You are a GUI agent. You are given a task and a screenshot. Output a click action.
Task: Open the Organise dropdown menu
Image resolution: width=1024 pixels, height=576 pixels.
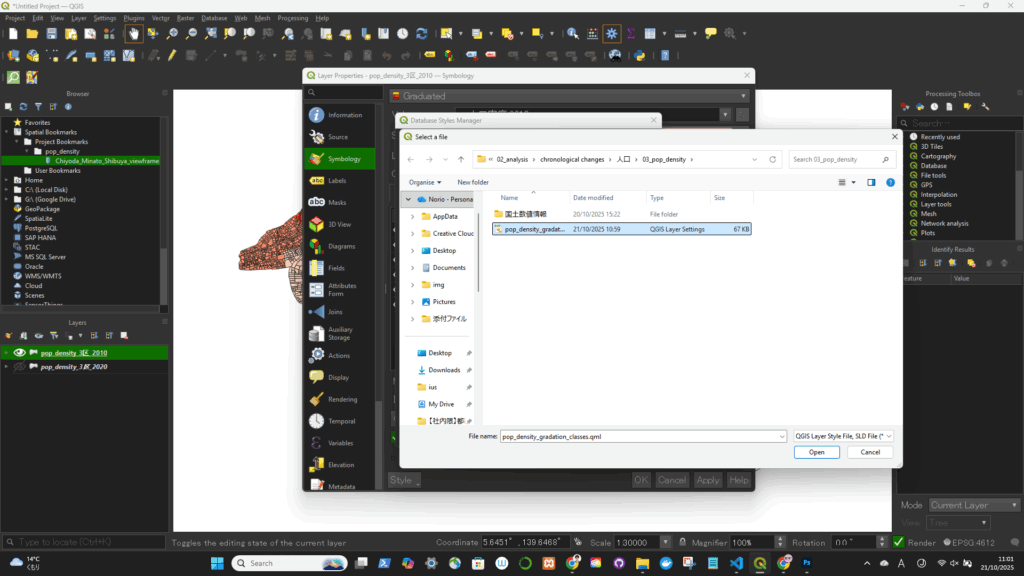pos(424,182)
